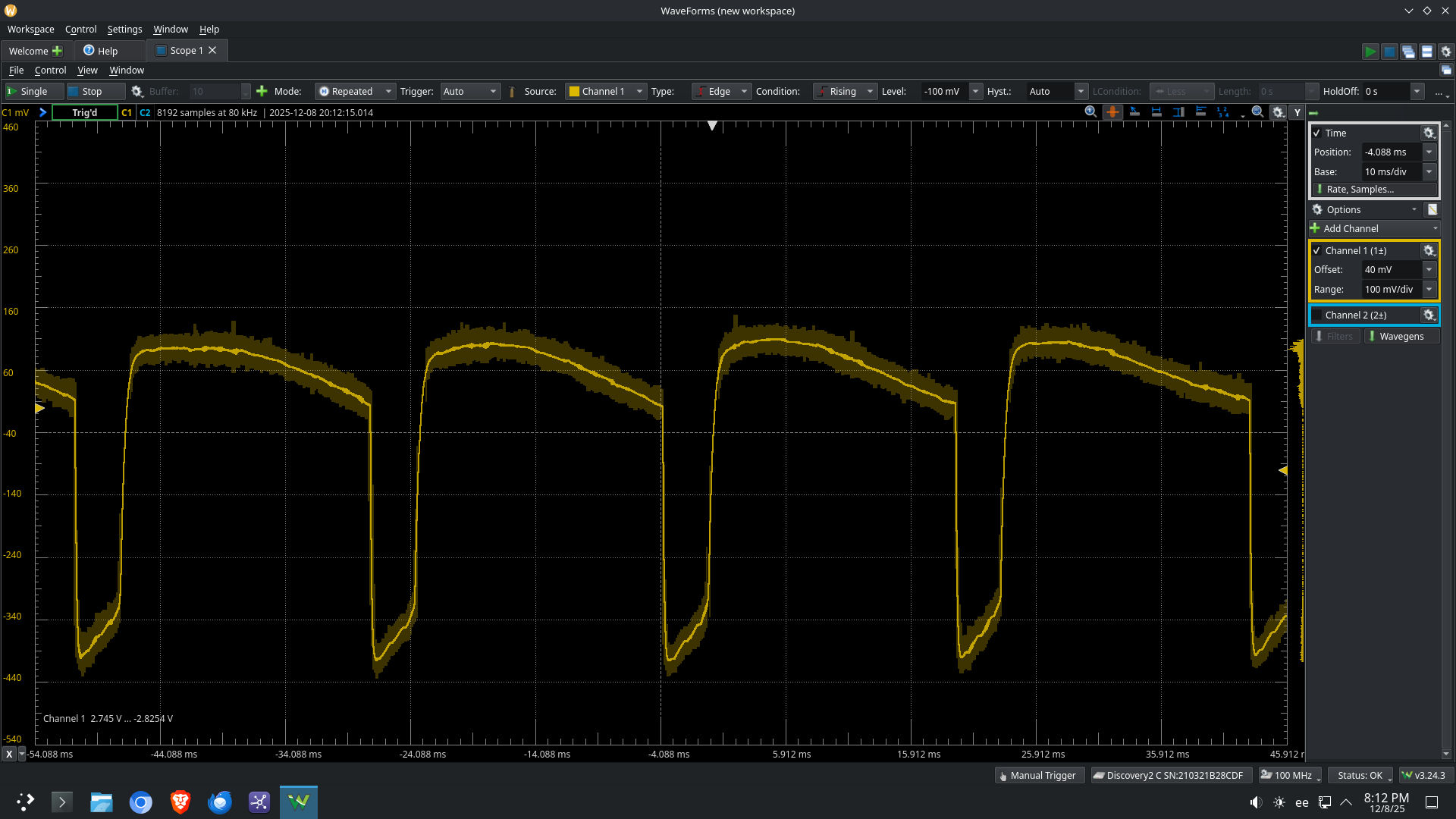Open the Range 100 mV/div dropdown
Viewport: 1456px width, 819px height.
click(1429, 290)
